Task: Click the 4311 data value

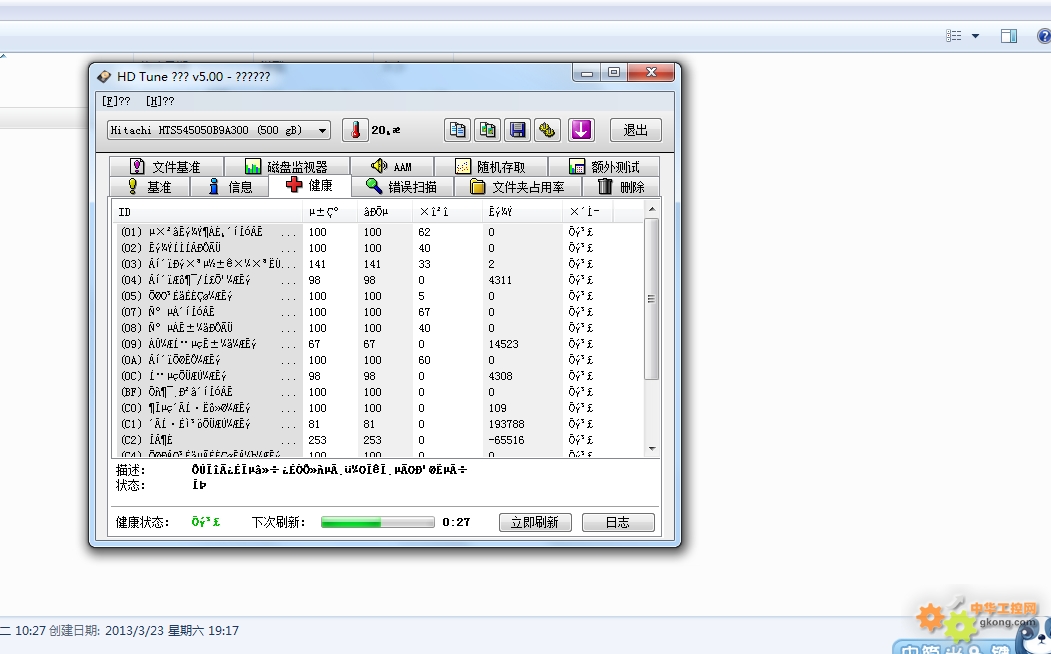Action: click(500, 280)
